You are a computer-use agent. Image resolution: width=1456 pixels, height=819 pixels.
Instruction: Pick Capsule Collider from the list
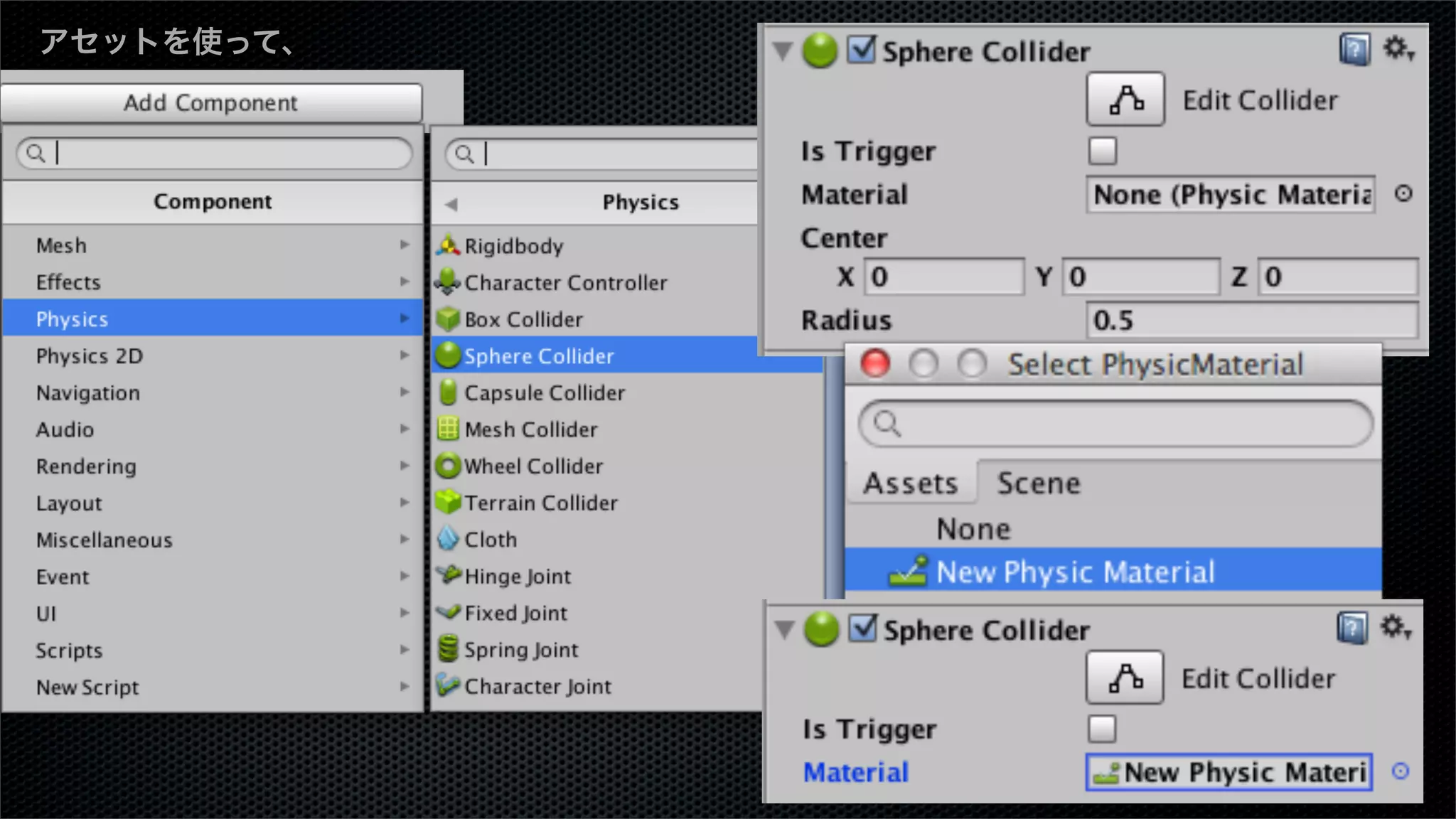pyautogui.click(x=545, y=393)
